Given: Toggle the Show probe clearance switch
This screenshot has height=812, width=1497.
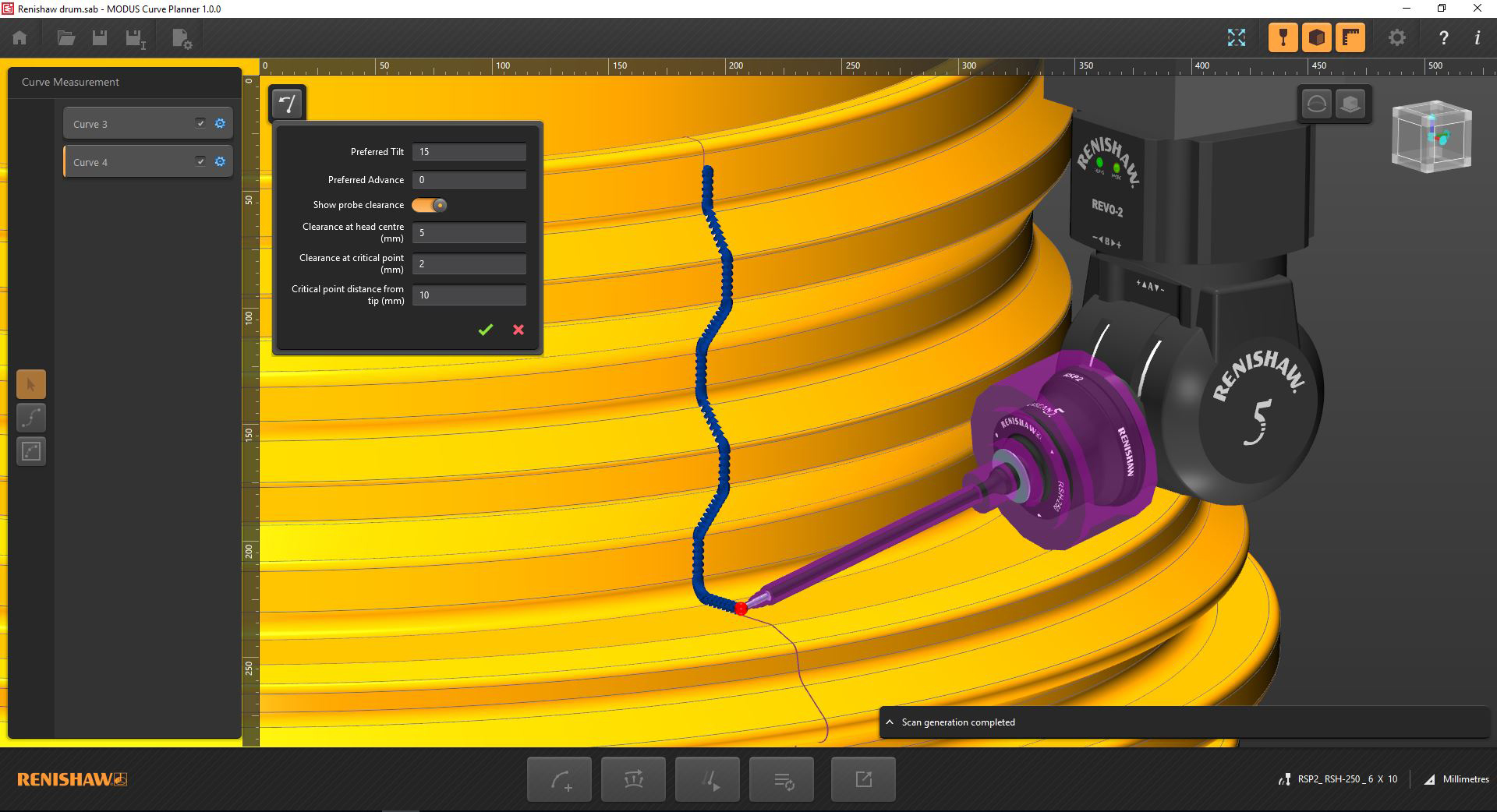Looking at the screenshot, I should (430, 205).
